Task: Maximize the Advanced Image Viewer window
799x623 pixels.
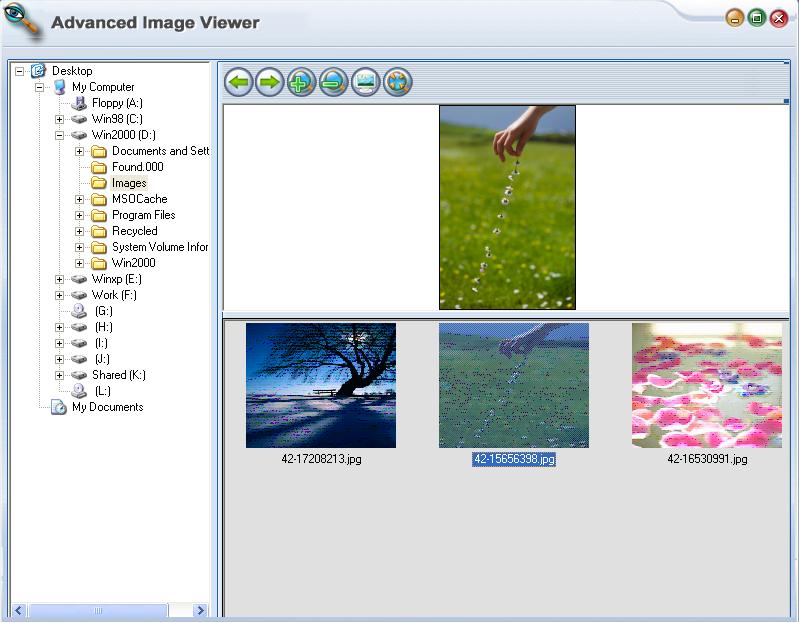Action: pos(757,18)
